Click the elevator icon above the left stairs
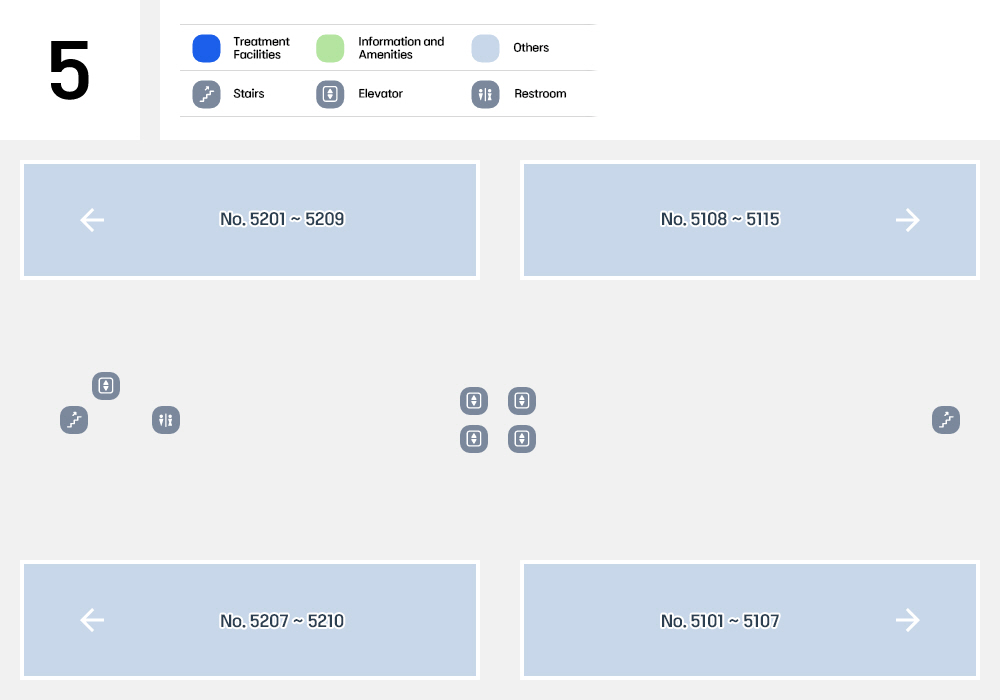 point(106,386)
